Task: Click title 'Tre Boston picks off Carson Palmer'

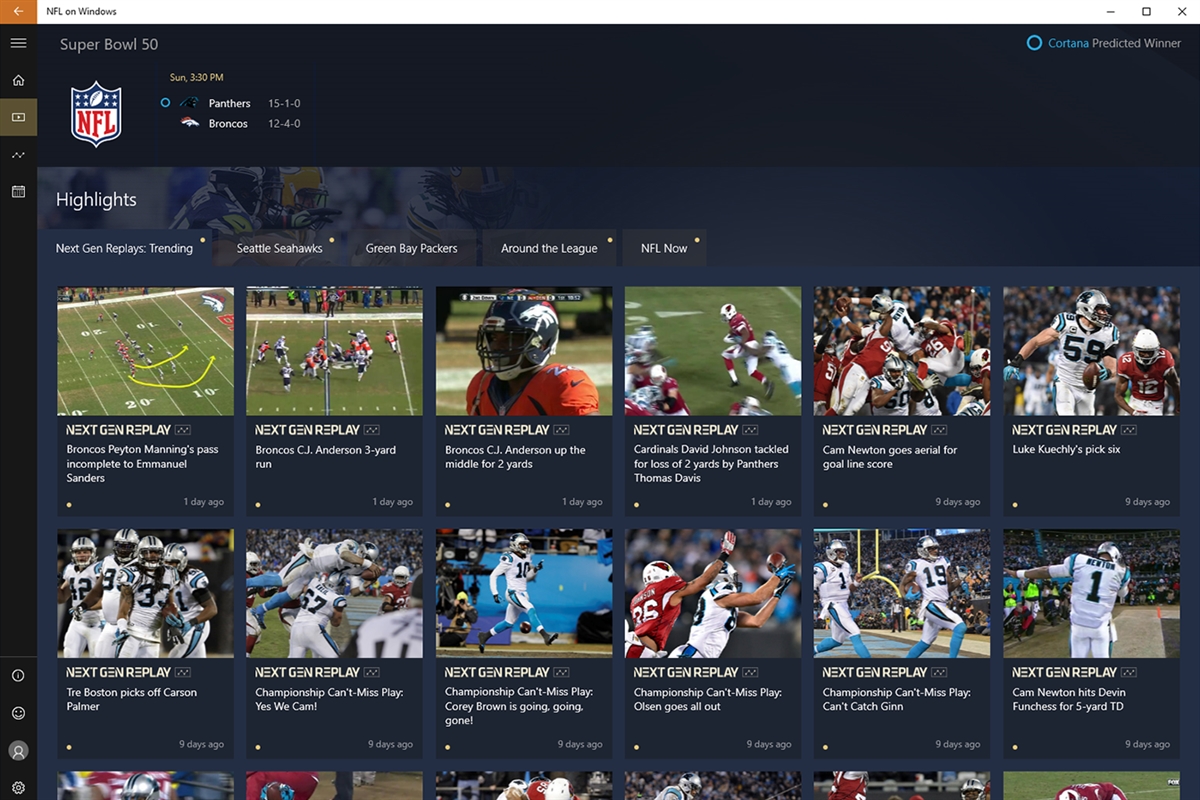Action: click(x=131, y=699)
